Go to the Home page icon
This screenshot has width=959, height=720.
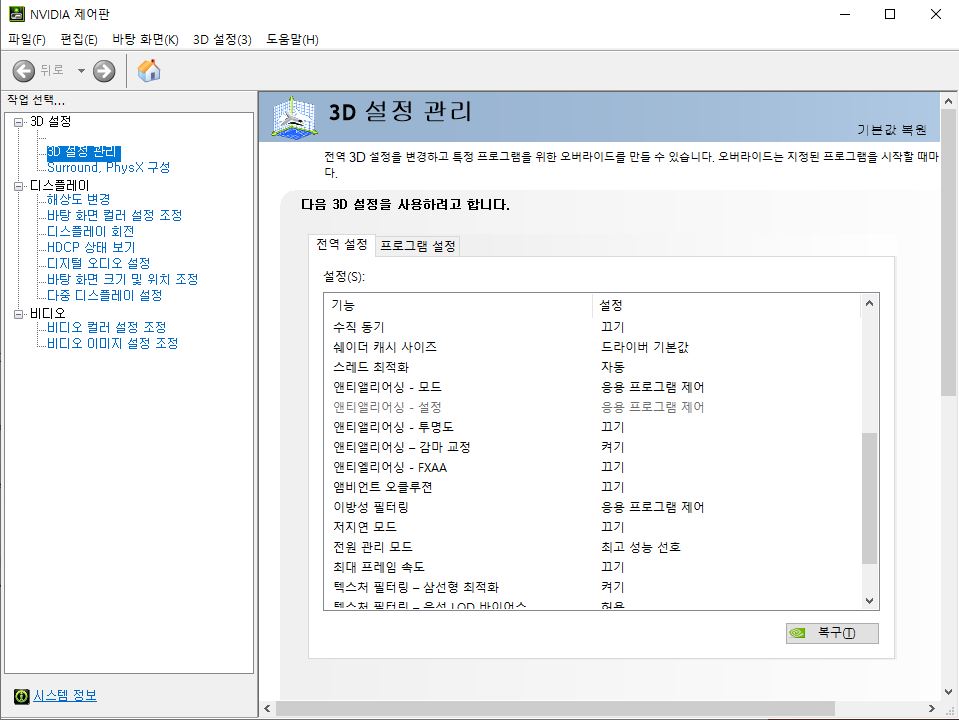[149, 71]
